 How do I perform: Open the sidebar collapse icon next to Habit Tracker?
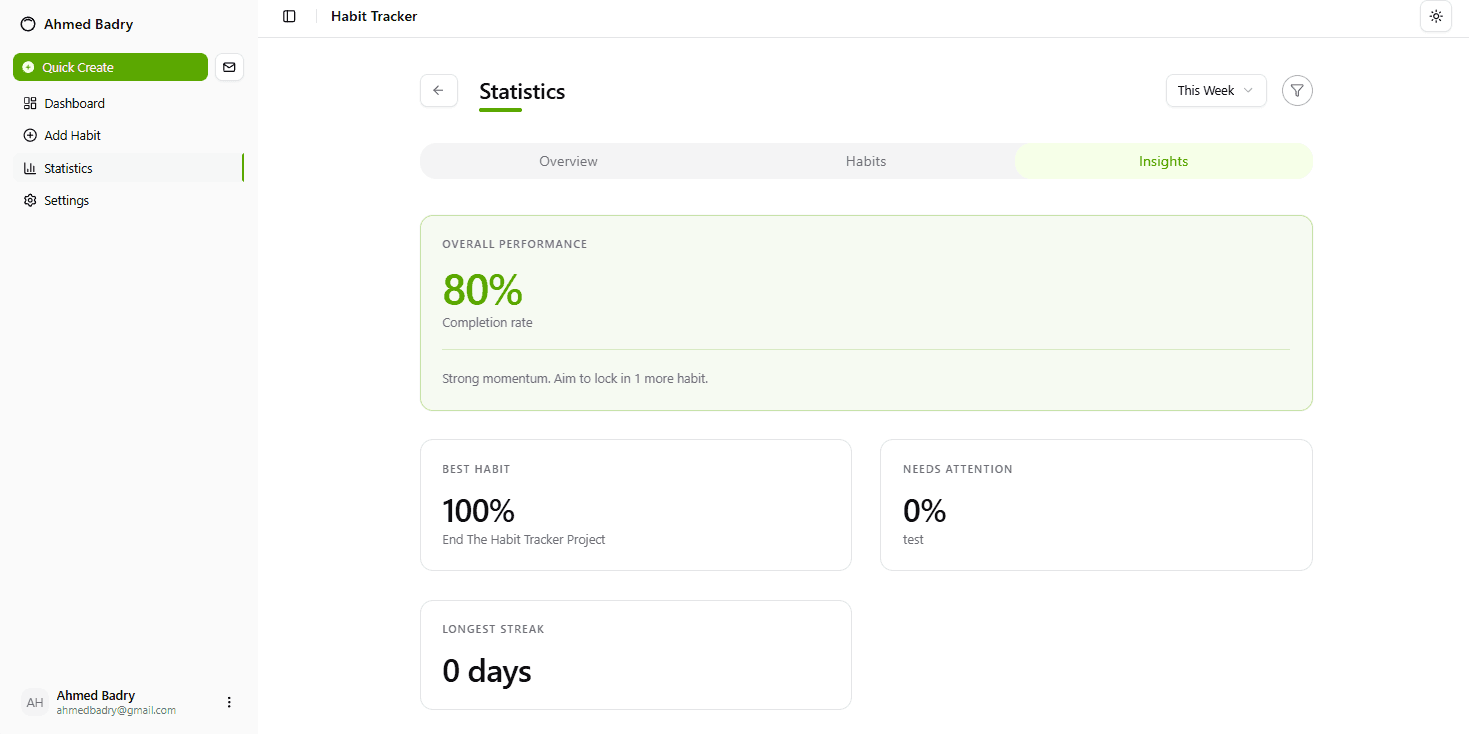(x=289, y=16)
